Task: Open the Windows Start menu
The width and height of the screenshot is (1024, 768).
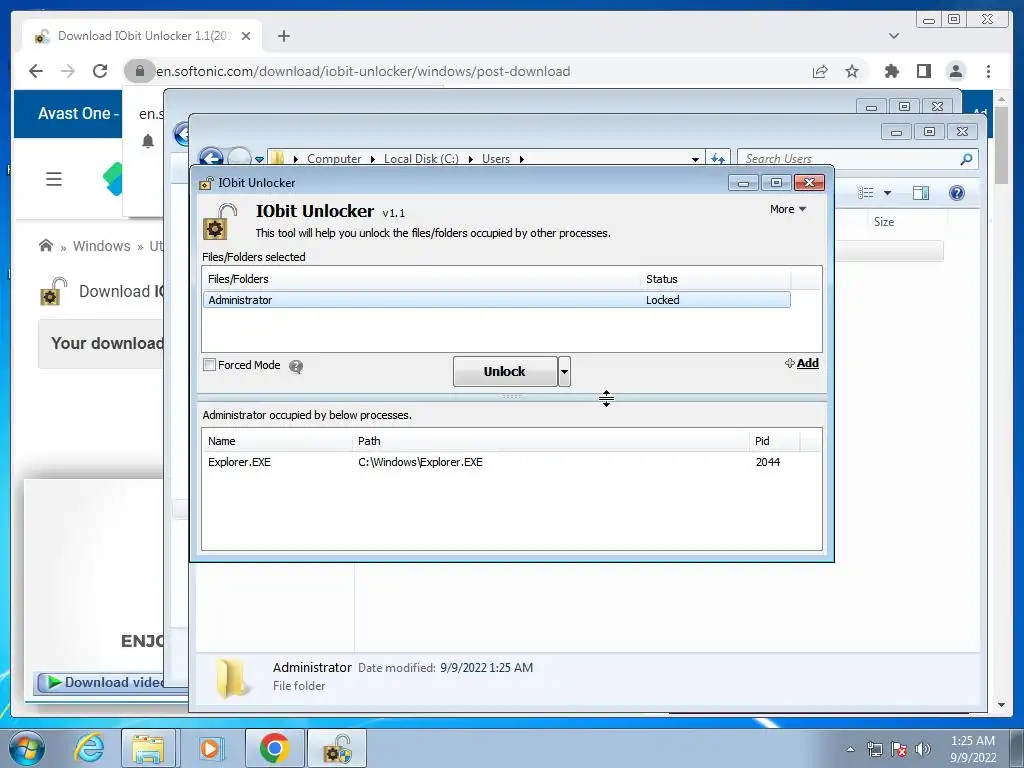Action: point(27,748)
